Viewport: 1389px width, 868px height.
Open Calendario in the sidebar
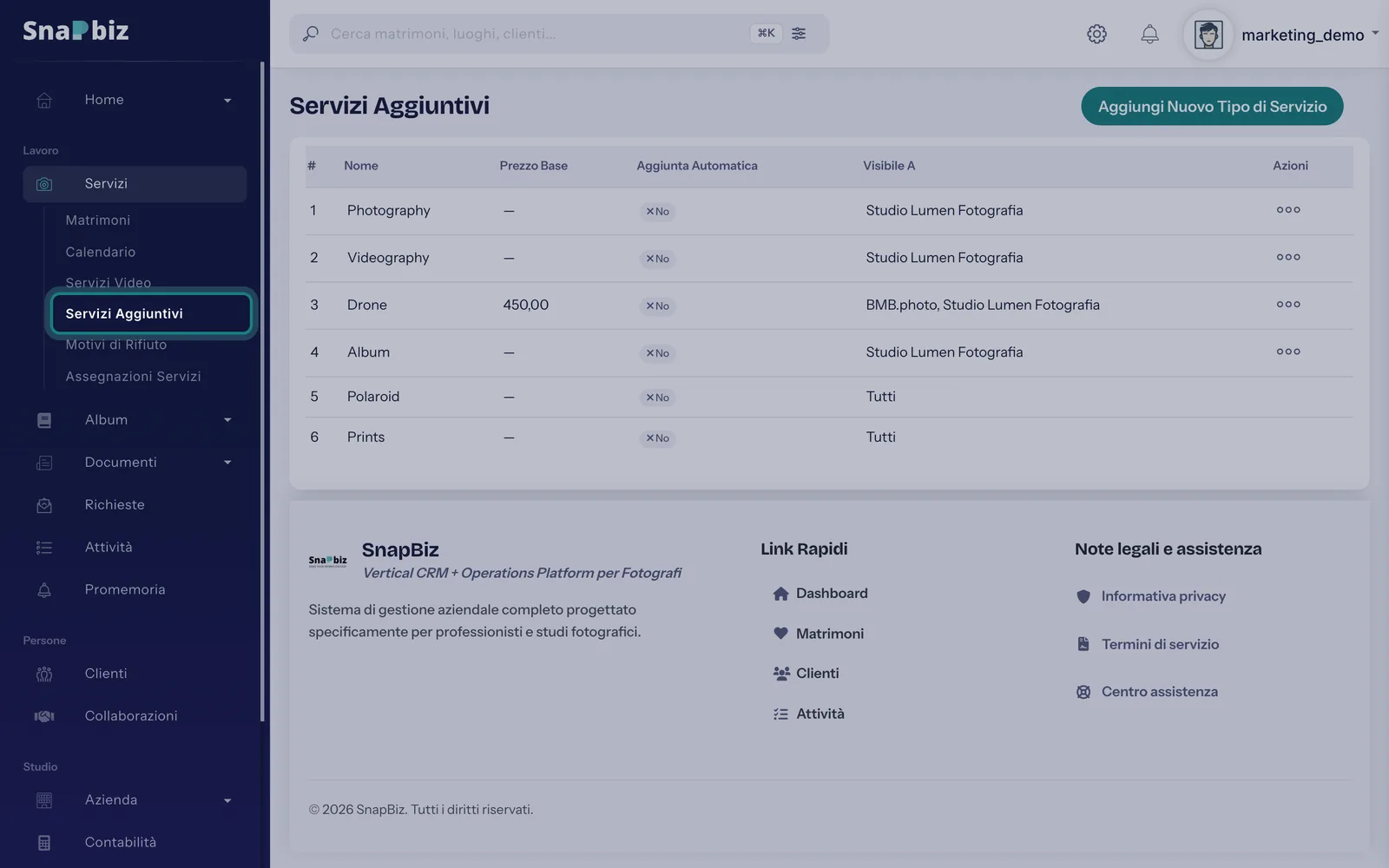[x=101, y=252]
